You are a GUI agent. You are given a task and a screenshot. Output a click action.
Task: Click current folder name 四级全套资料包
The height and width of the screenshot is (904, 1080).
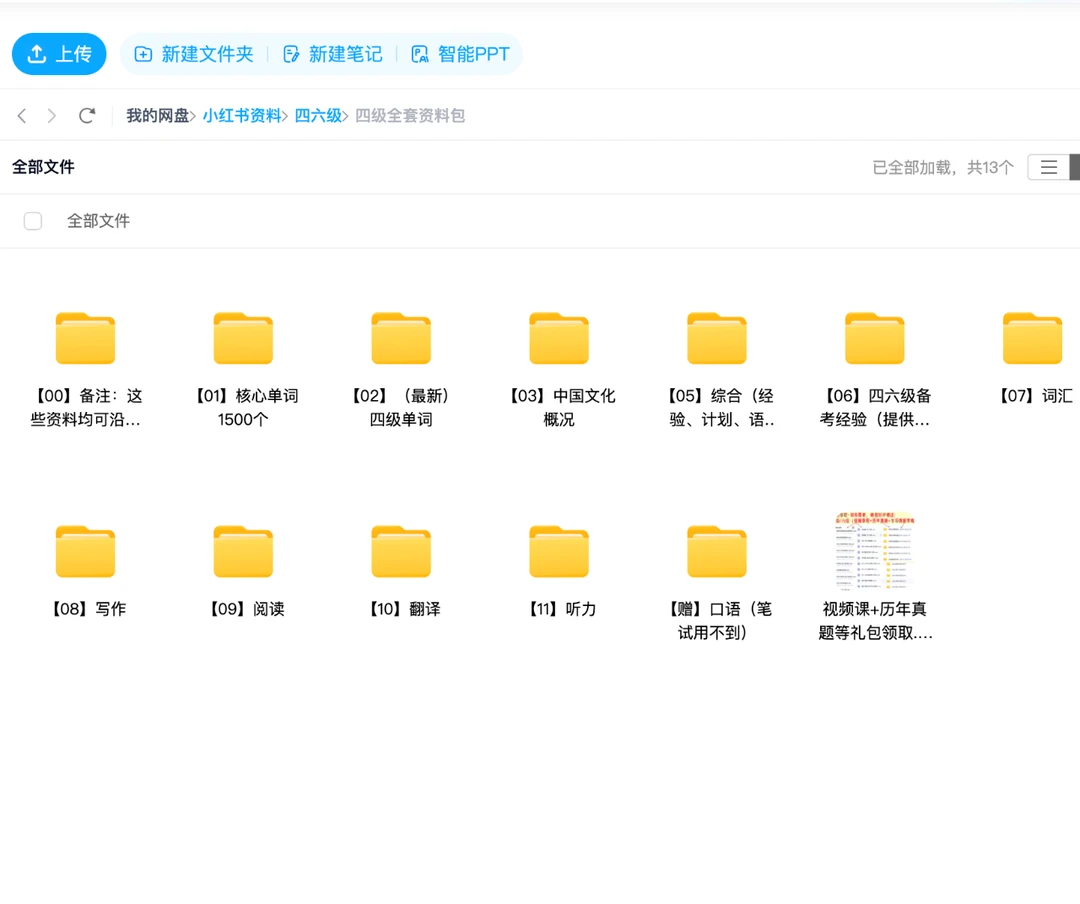click(410, 115)
